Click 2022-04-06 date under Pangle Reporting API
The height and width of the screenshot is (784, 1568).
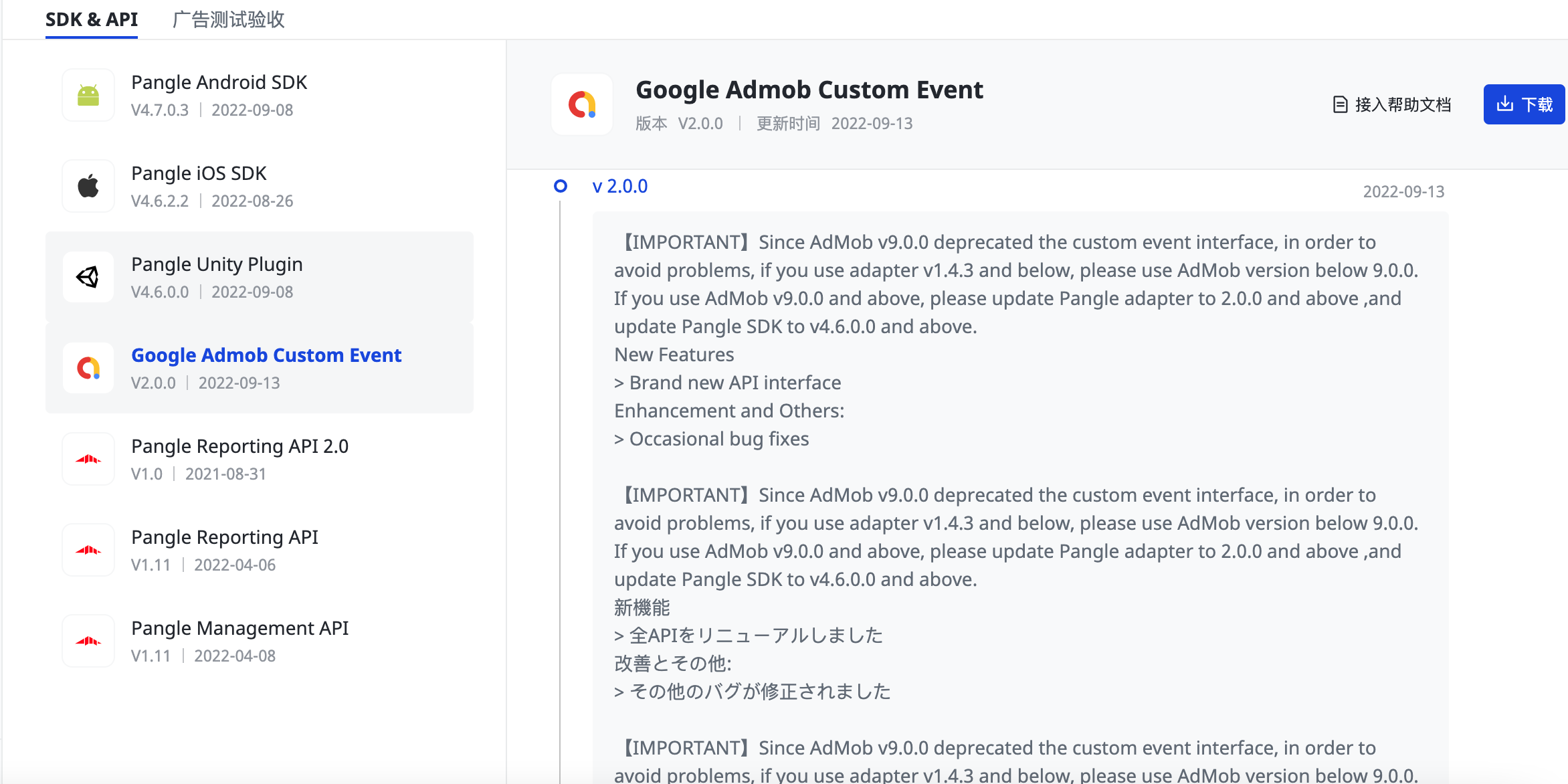(x=235, y=565)
